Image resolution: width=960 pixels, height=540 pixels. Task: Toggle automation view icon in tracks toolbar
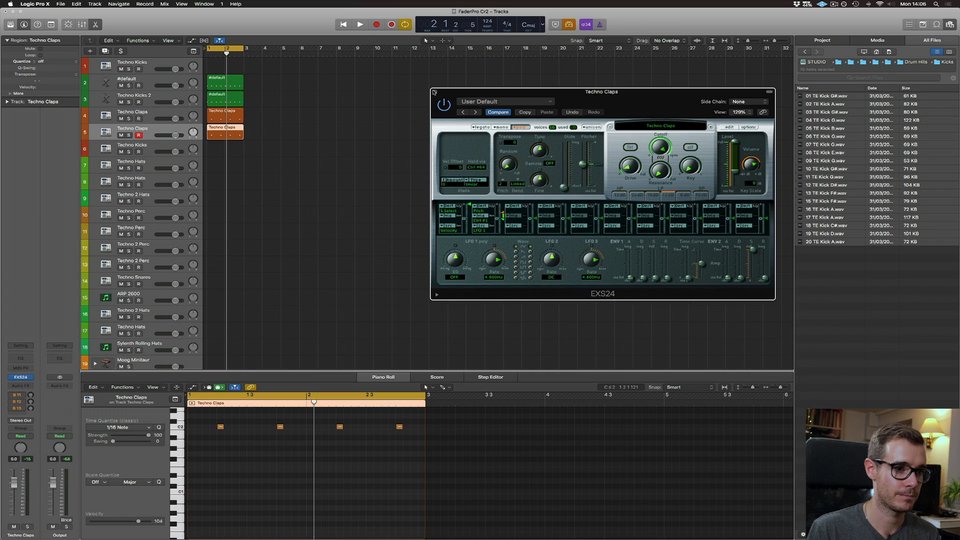(x=192, y=40)
